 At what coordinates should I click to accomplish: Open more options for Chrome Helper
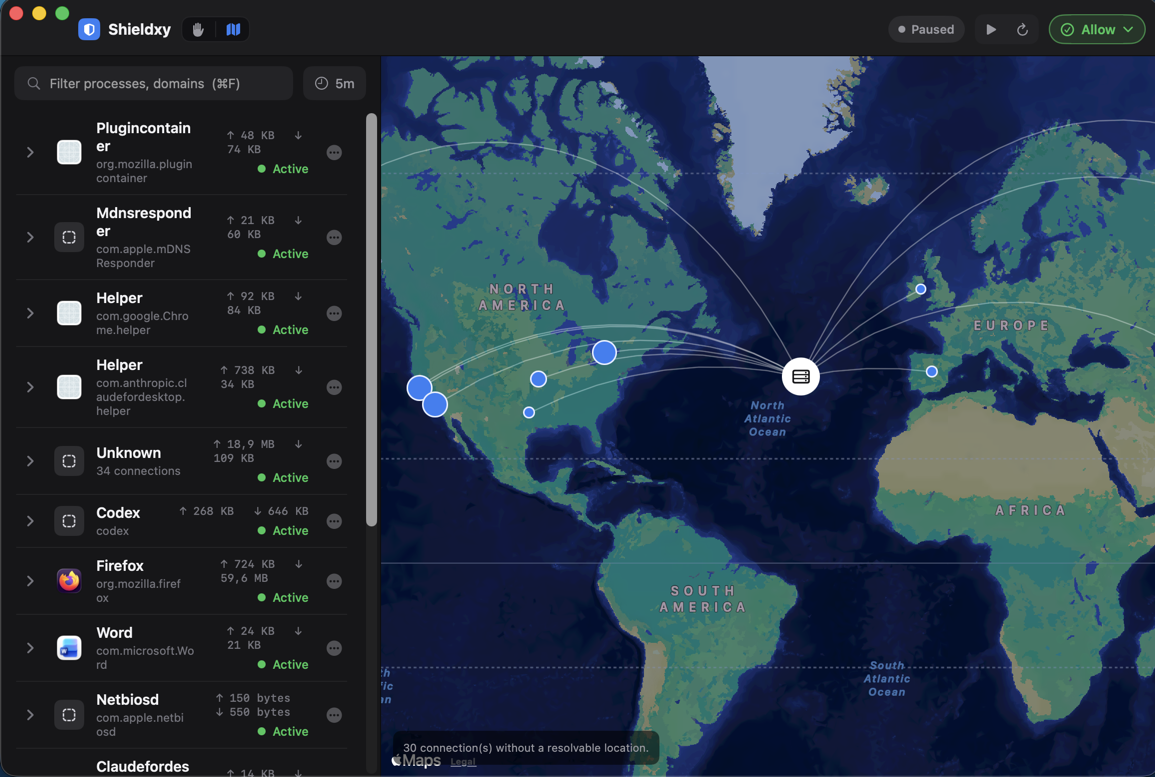(334, 313)
